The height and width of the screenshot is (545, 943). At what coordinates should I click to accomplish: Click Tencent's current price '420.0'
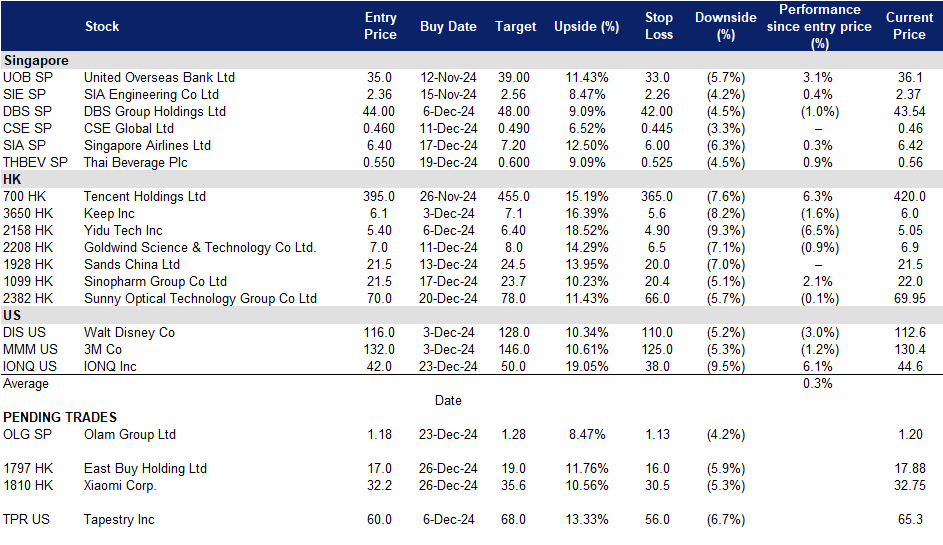click(x=909, y=196)
